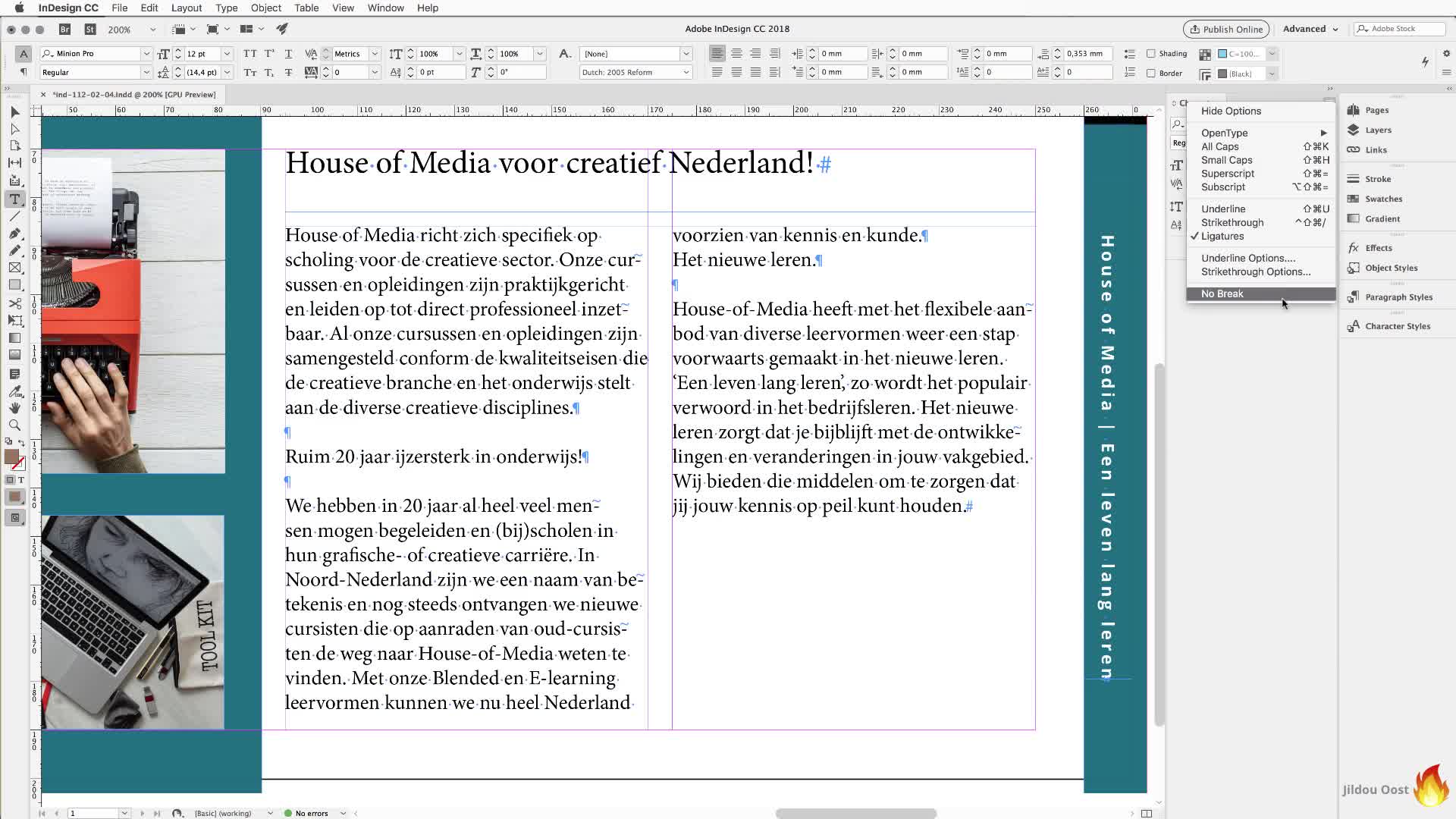The image size is (1456, 819).
Task: Open the Type menu
Action: (x=226, y=8)
